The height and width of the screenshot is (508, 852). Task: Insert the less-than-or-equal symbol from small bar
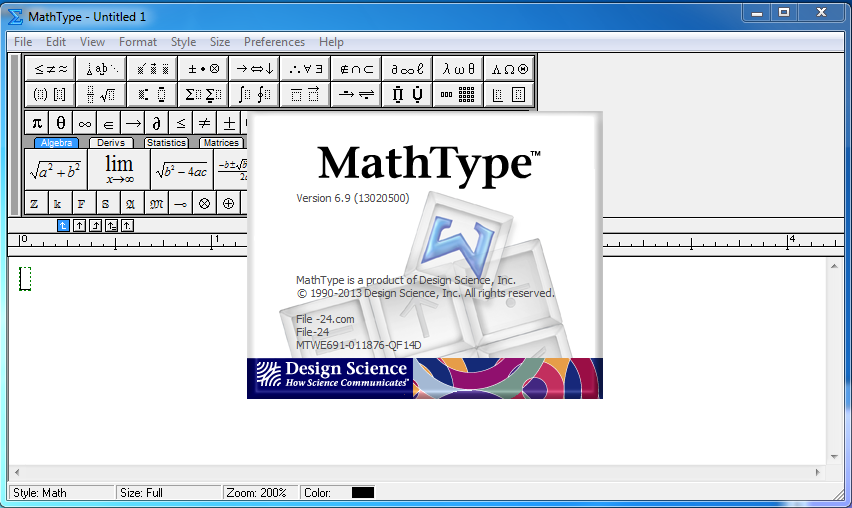coord(180,123)
